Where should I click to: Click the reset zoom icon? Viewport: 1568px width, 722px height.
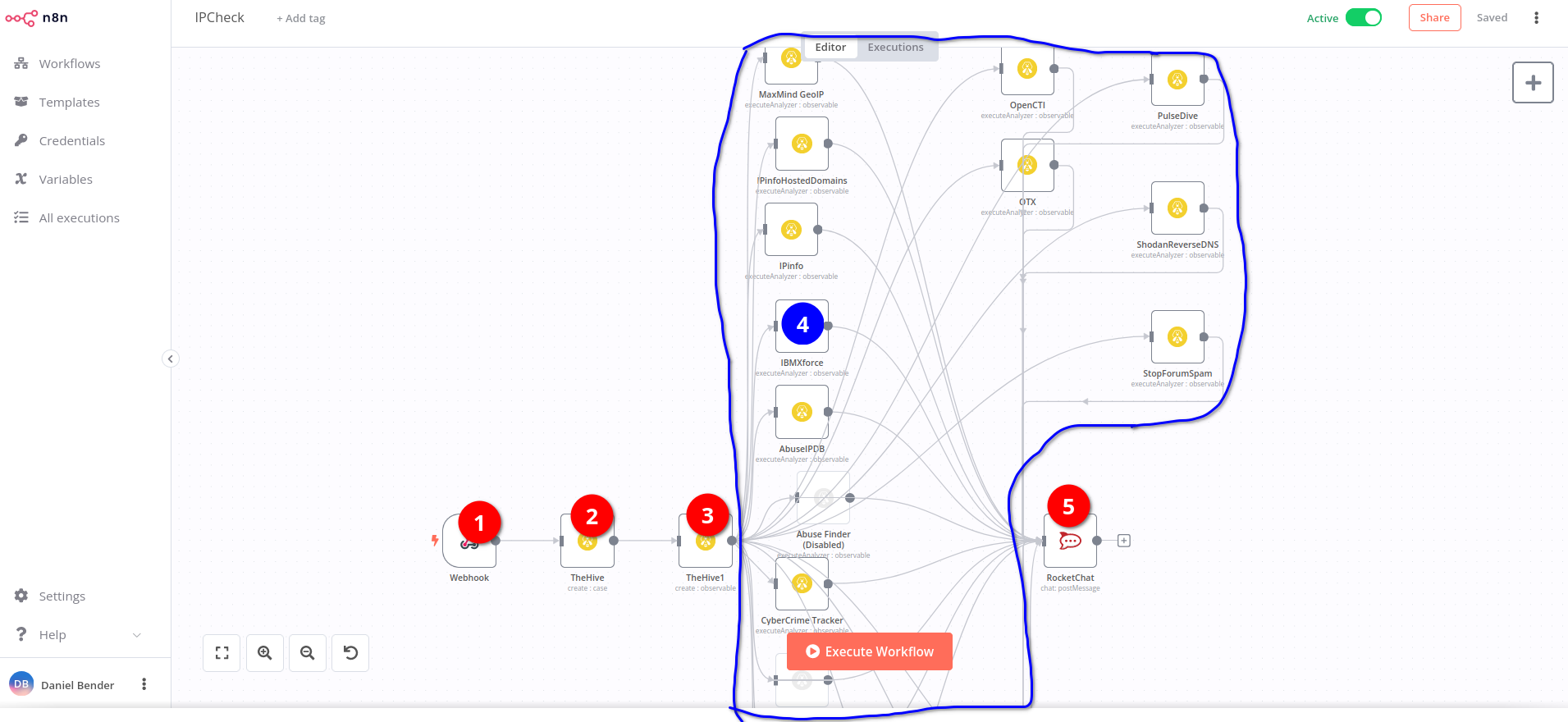[350, 653]
